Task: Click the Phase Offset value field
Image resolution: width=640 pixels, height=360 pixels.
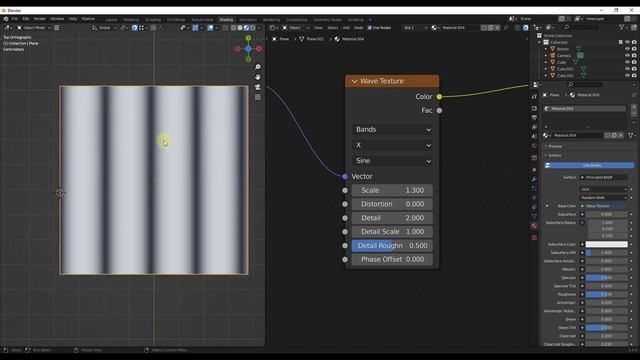Action: coord(392,259)
